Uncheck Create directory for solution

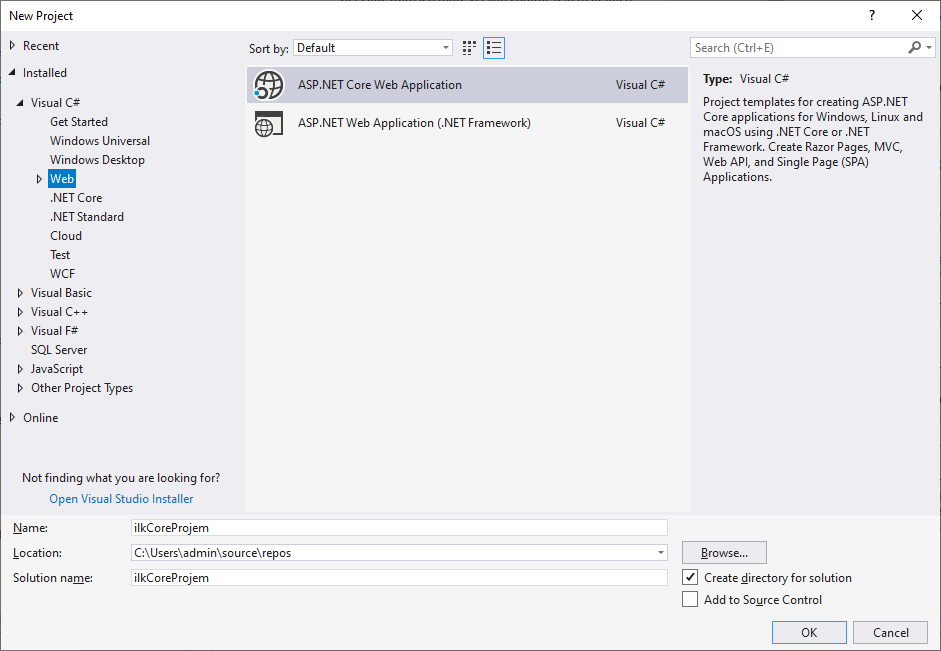click(690, 577)
